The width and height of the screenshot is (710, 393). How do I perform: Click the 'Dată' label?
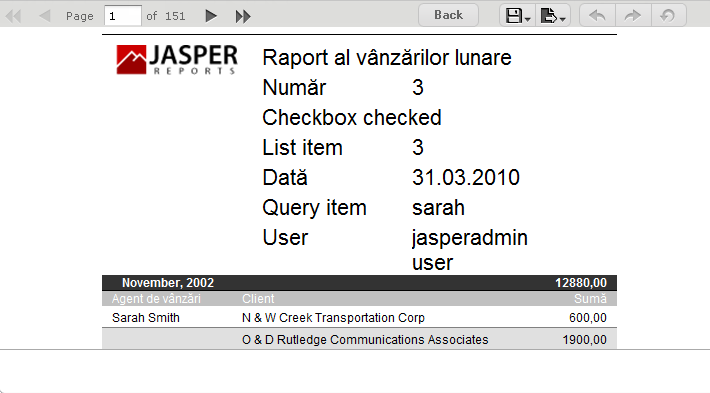[285, 177]
